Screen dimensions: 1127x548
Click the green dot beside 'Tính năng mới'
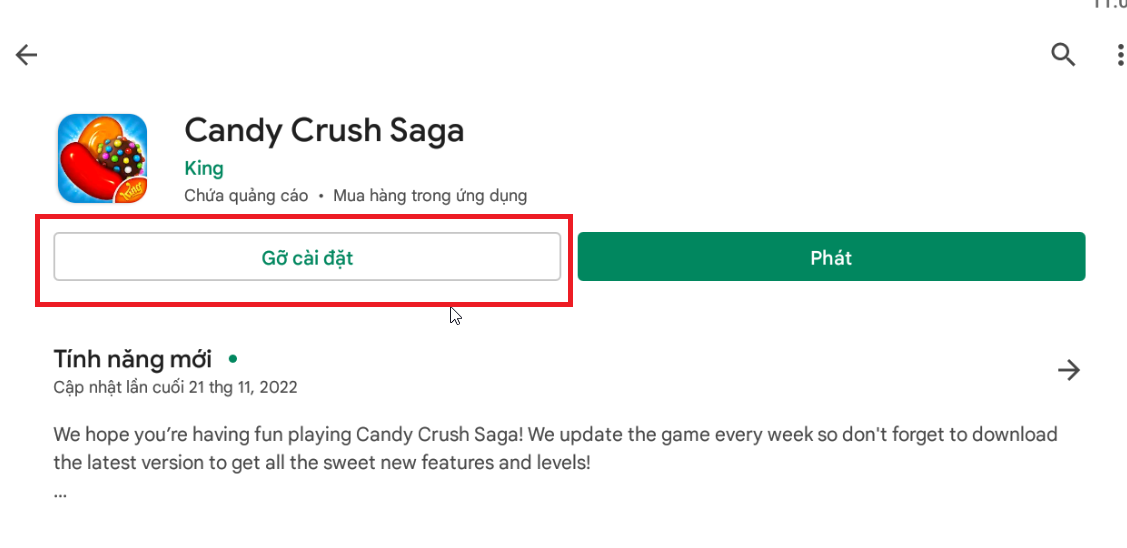(232, 357)
